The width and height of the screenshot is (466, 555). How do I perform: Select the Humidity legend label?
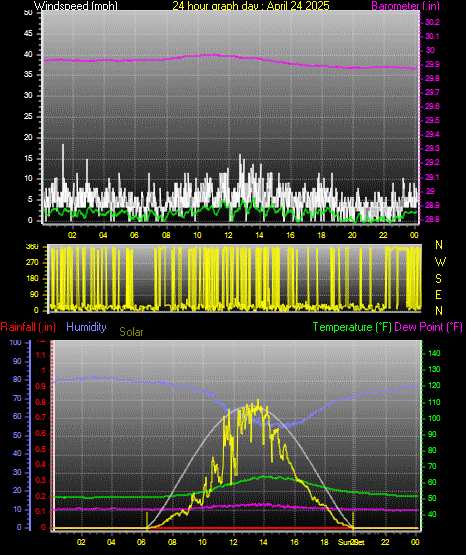(x=86, y=327)
